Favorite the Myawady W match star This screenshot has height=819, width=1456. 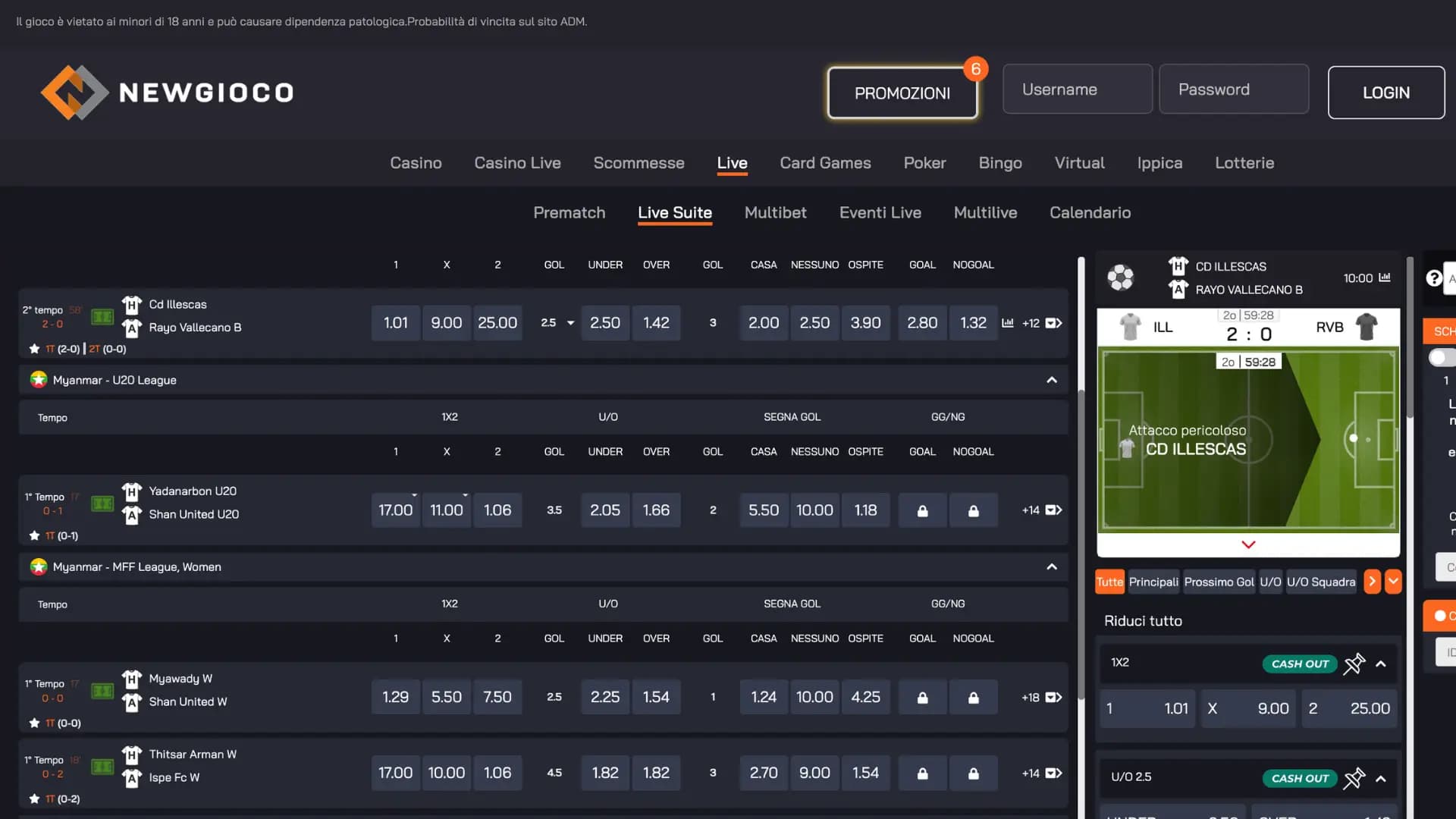[34, 723]
